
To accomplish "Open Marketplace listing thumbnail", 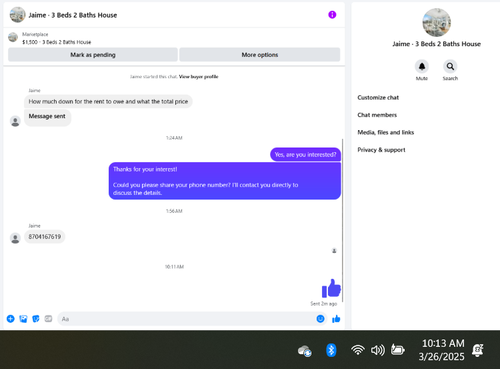I will (13, 37).
